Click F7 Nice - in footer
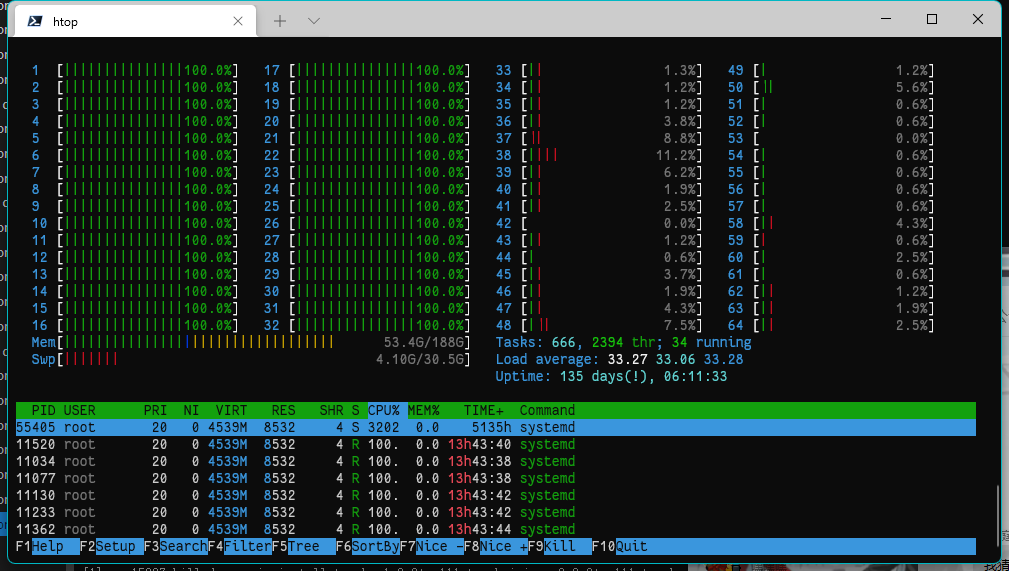 pyautogui.click(x=431, y=547)
